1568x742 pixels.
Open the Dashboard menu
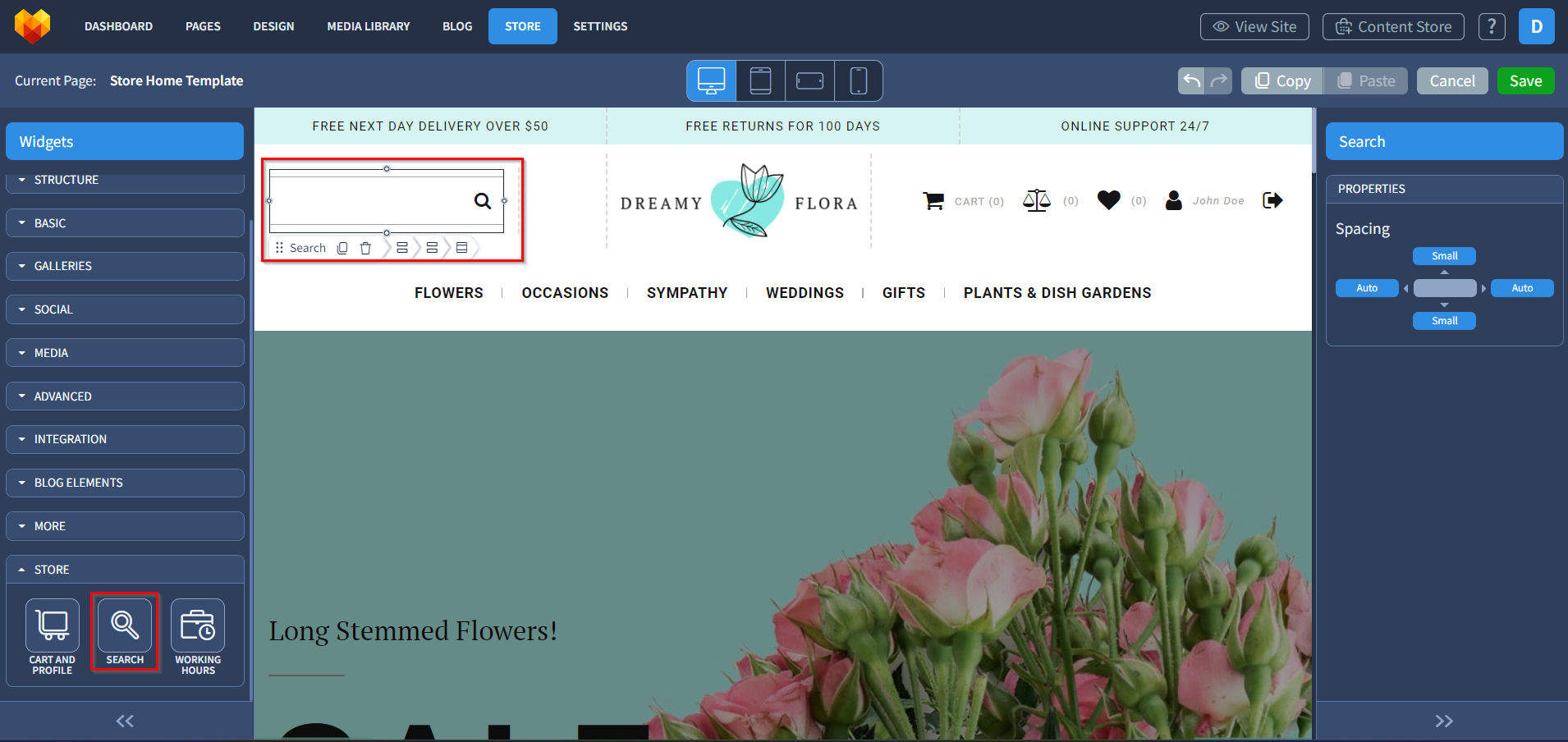pyautogui.click(x=118, y=26)
